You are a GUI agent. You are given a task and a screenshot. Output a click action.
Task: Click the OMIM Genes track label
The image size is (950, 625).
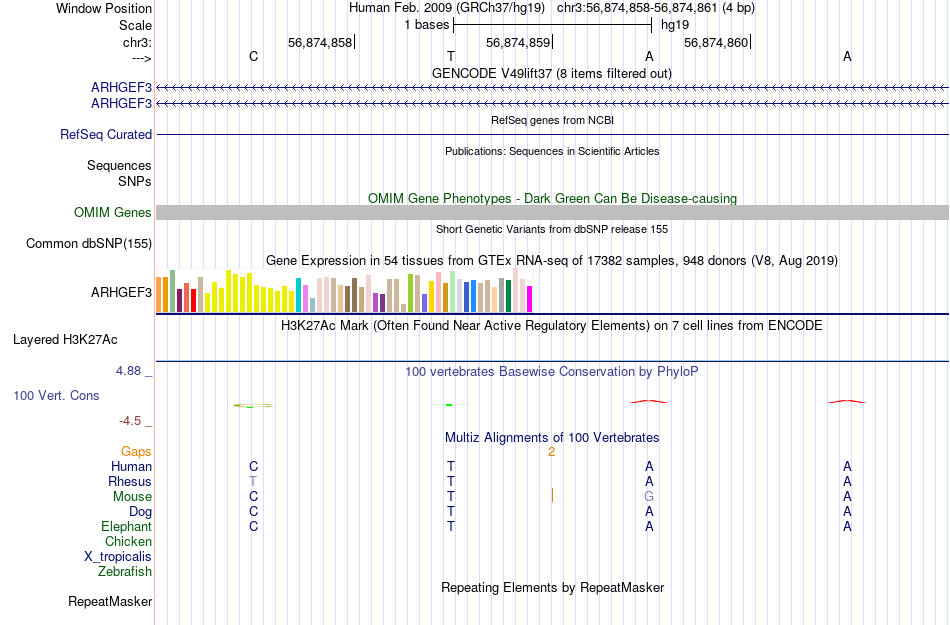[113, 213]
